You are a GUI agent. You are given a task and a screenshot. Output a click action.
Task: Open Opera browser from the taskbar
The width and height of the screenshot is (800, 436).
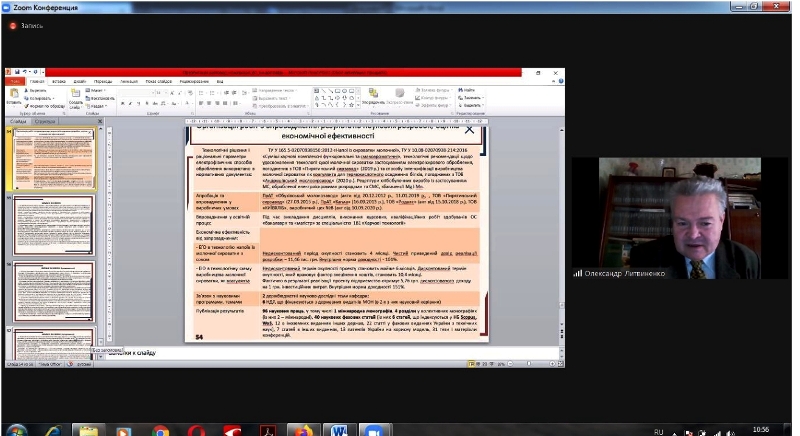pyautogui.click(x=196, y=431)
